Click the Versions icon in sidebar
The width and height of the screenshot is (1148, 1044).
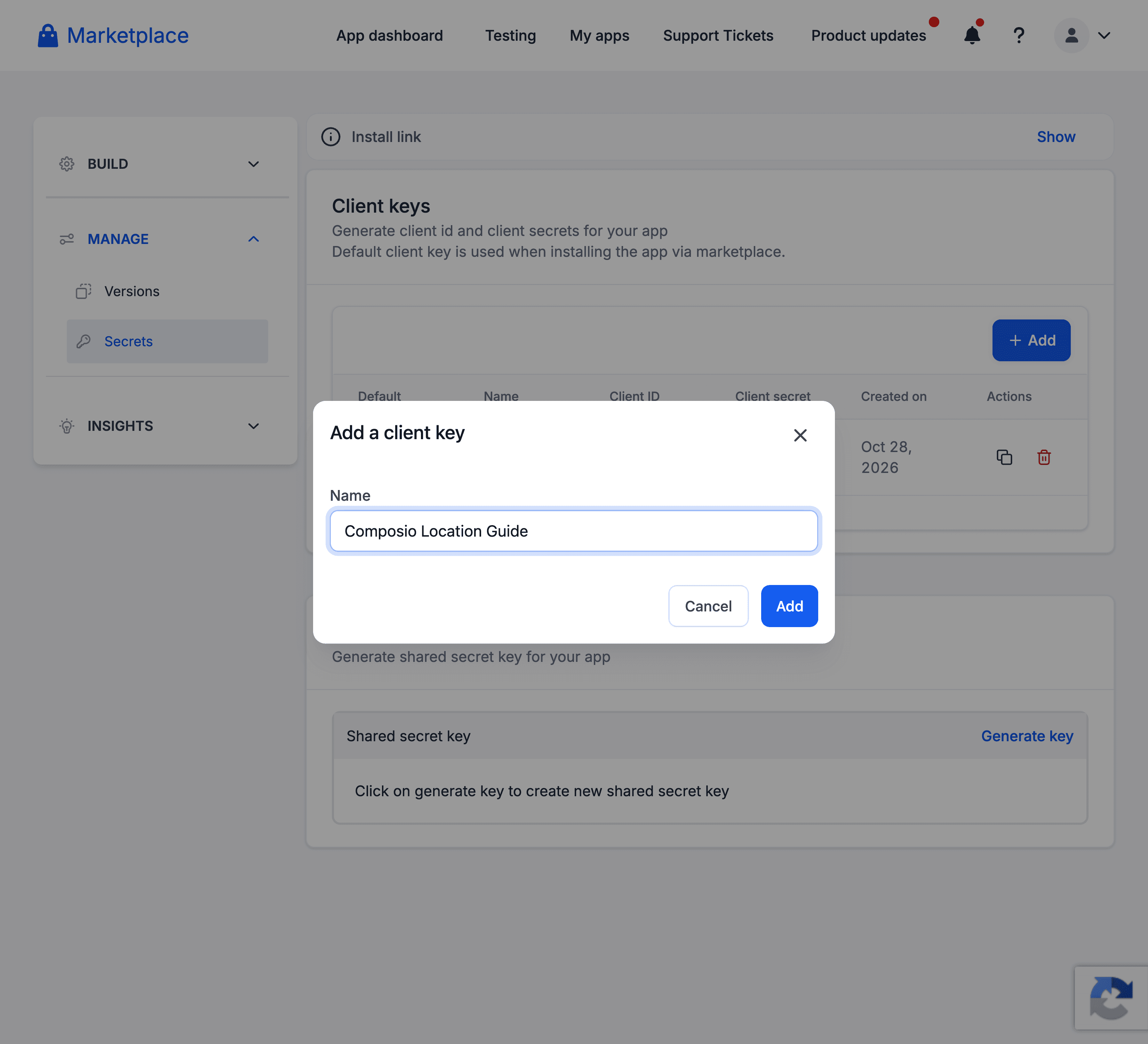click(x=84, y=291)
